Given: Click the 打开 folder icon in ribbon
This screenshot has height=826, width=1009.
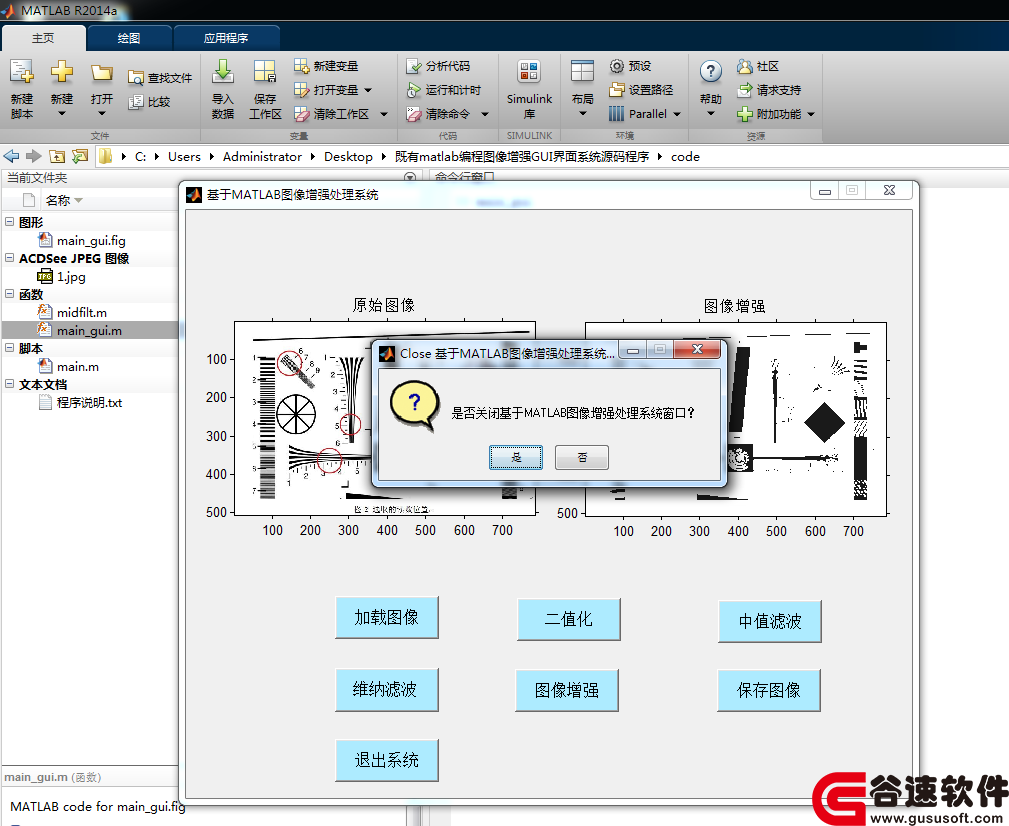Looking at the screenshot, I should point(102,72).
